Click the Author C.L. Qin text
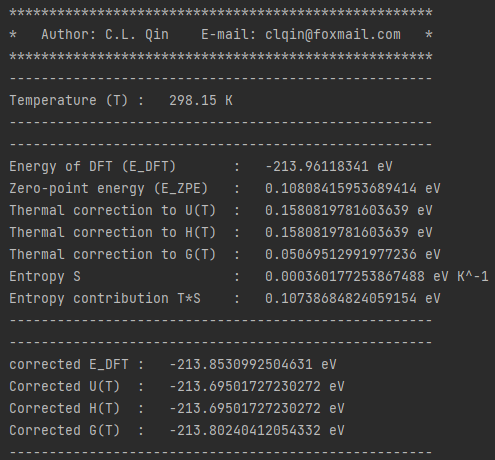 click(105, 35)
